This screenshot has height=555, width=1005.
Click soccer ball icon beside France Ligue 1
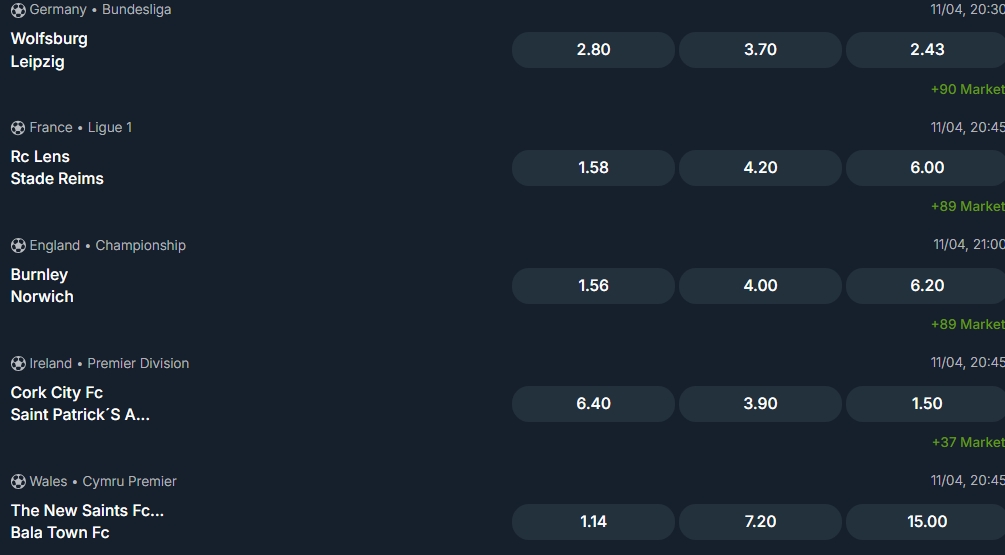click(18, 128)
